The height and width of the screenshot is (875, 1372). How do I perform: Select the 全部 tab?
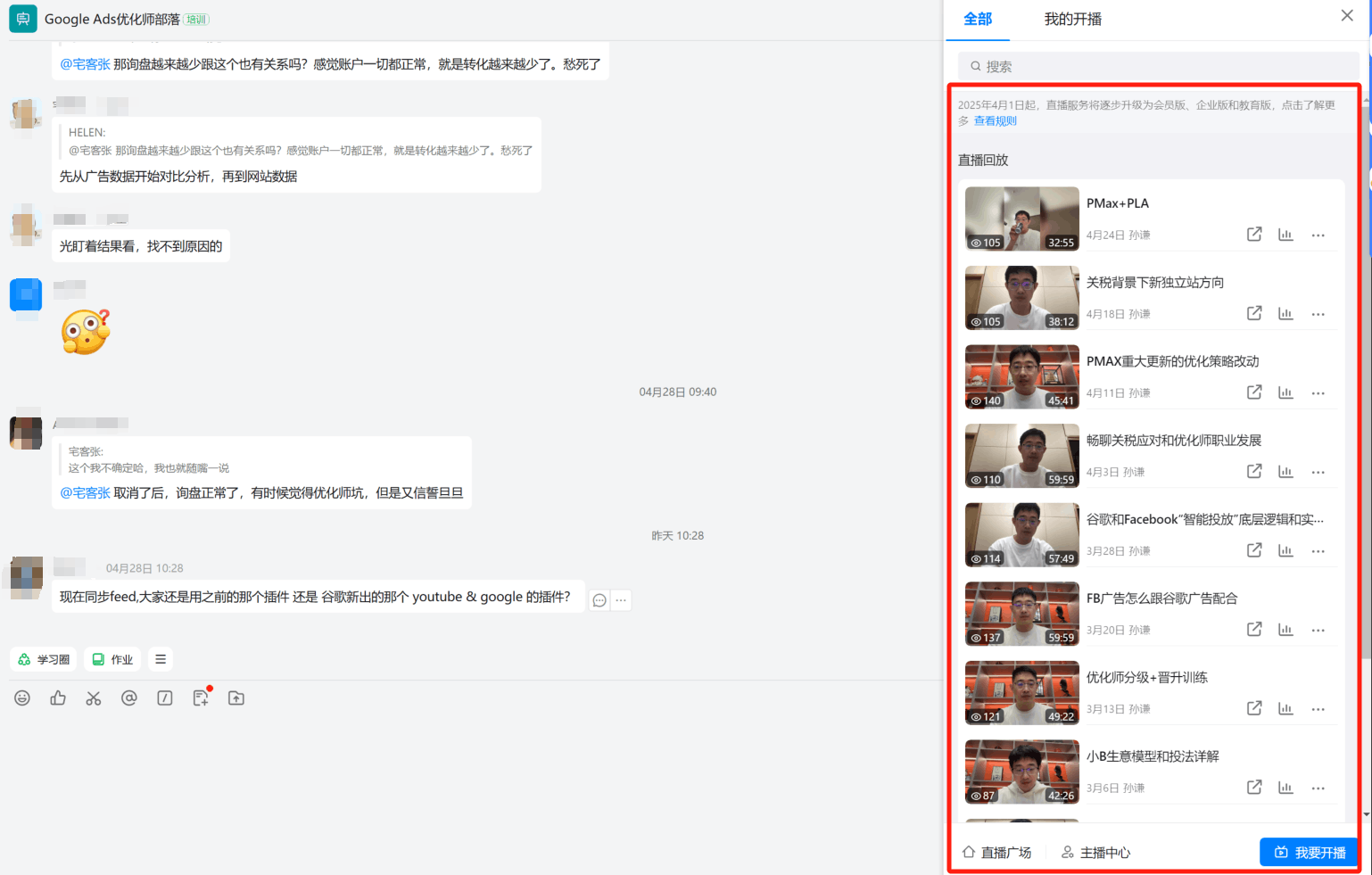click(x=978, y=20)
